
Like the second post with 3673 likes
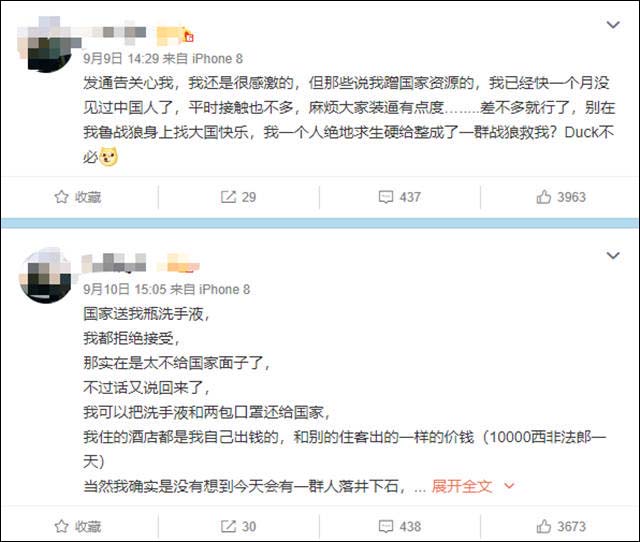coord(561,526)
